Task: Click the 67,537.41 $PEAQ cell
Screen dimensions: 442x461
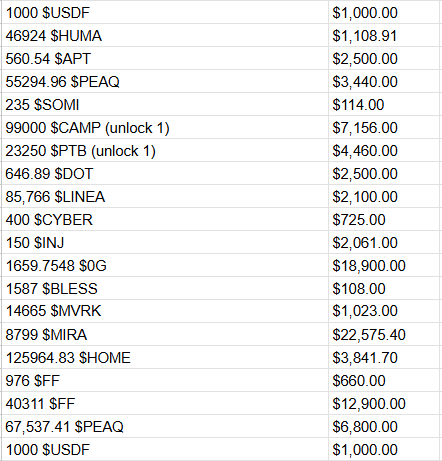Action: click(165, 426)
